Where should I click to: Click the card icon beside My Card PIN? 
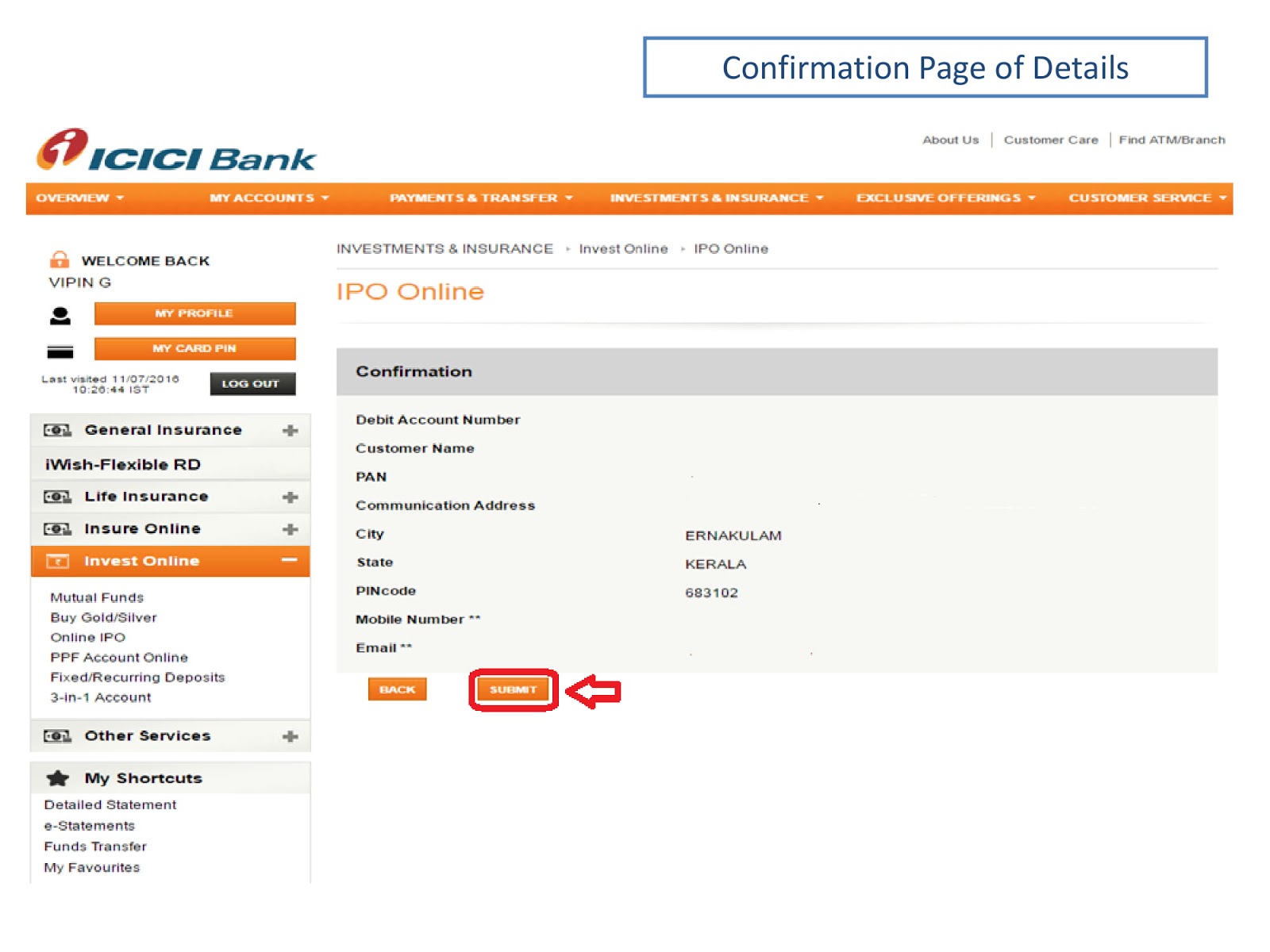coord(60,351)
